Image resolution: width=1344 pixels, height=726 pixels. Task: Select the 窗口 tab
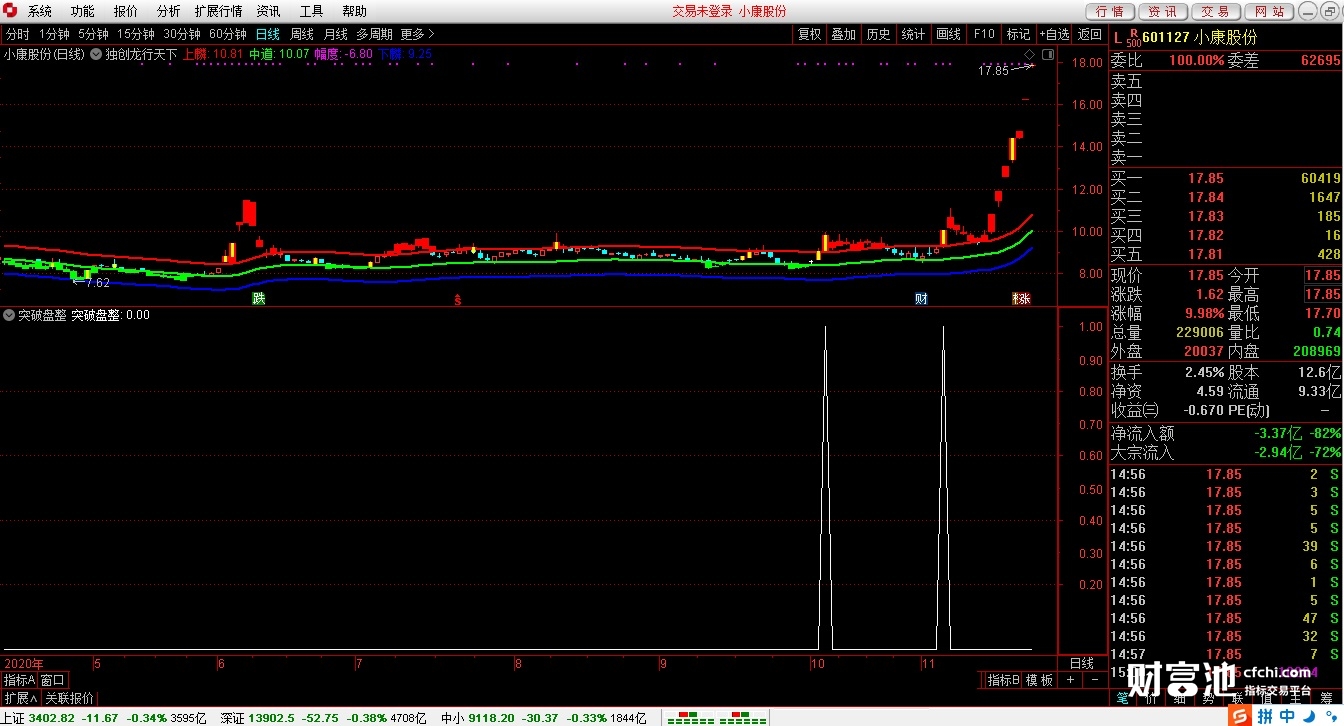point(53,680)
